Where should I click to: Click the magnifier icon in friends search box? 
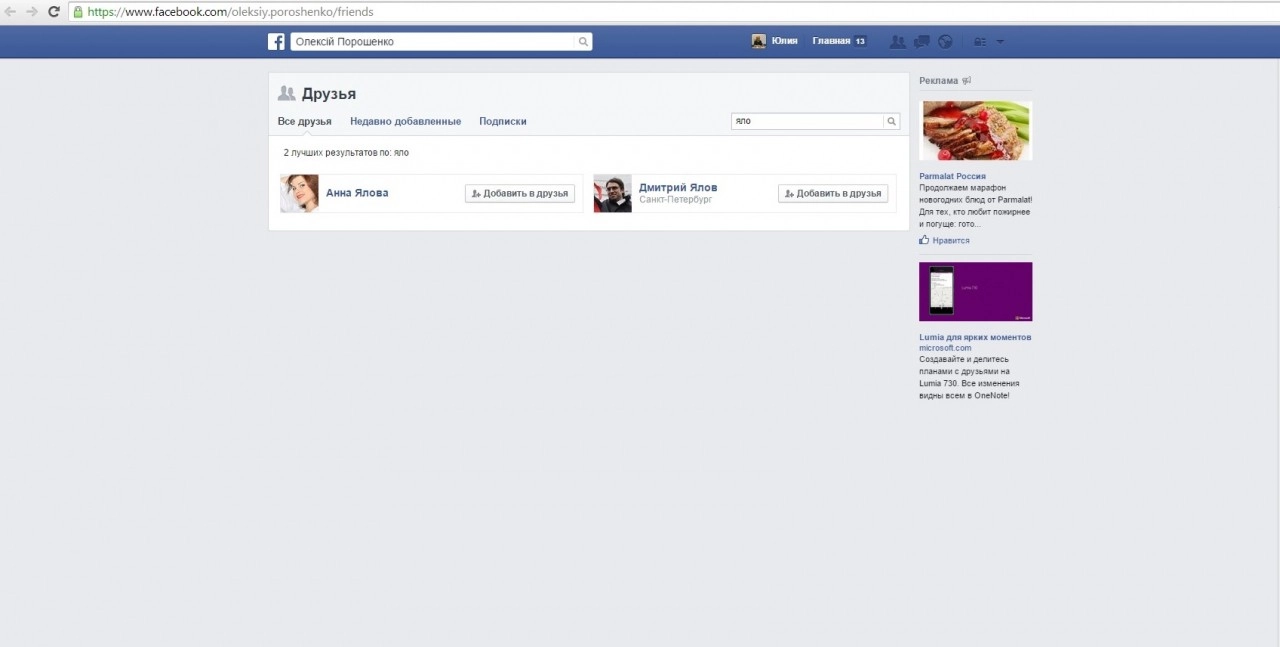pos(891,121)
